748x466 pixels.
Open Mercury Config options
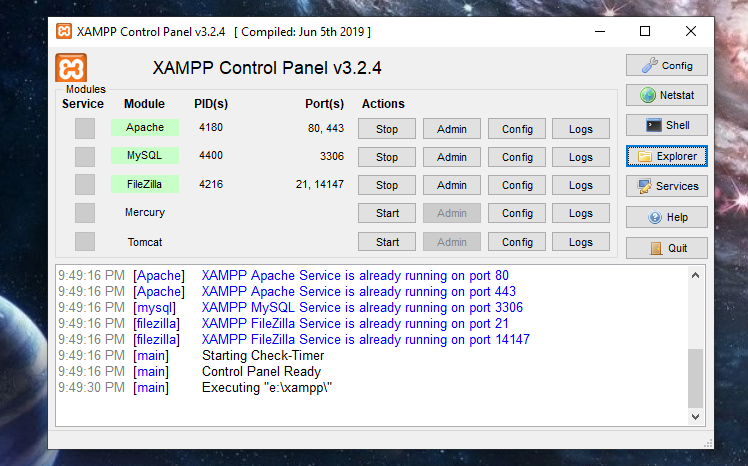click(517, 213)
